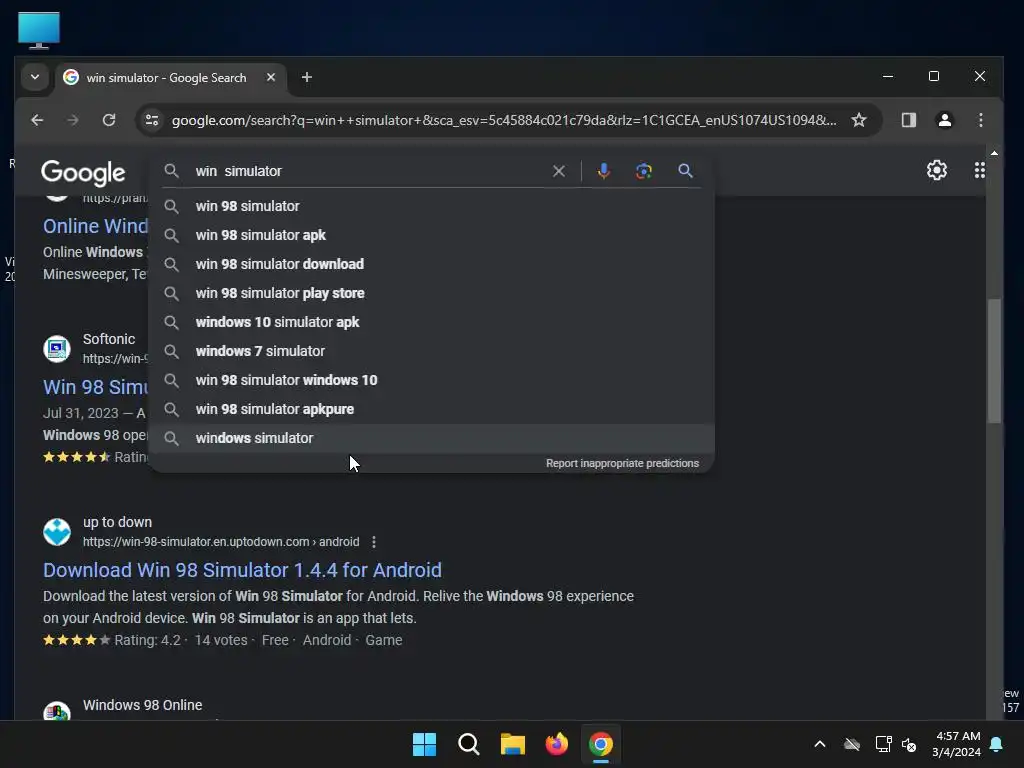Choose suggestion win 98 simulator play store
Image resolution: width=1024 pixels, height=768 pixels.
[432, 293]
